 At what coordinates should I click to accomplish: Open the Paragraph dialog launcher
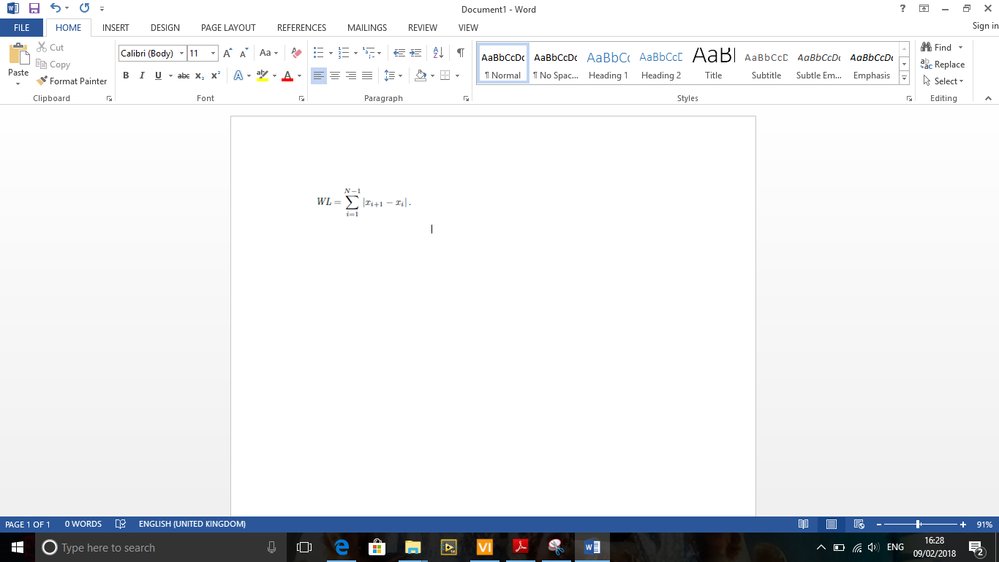466,99
